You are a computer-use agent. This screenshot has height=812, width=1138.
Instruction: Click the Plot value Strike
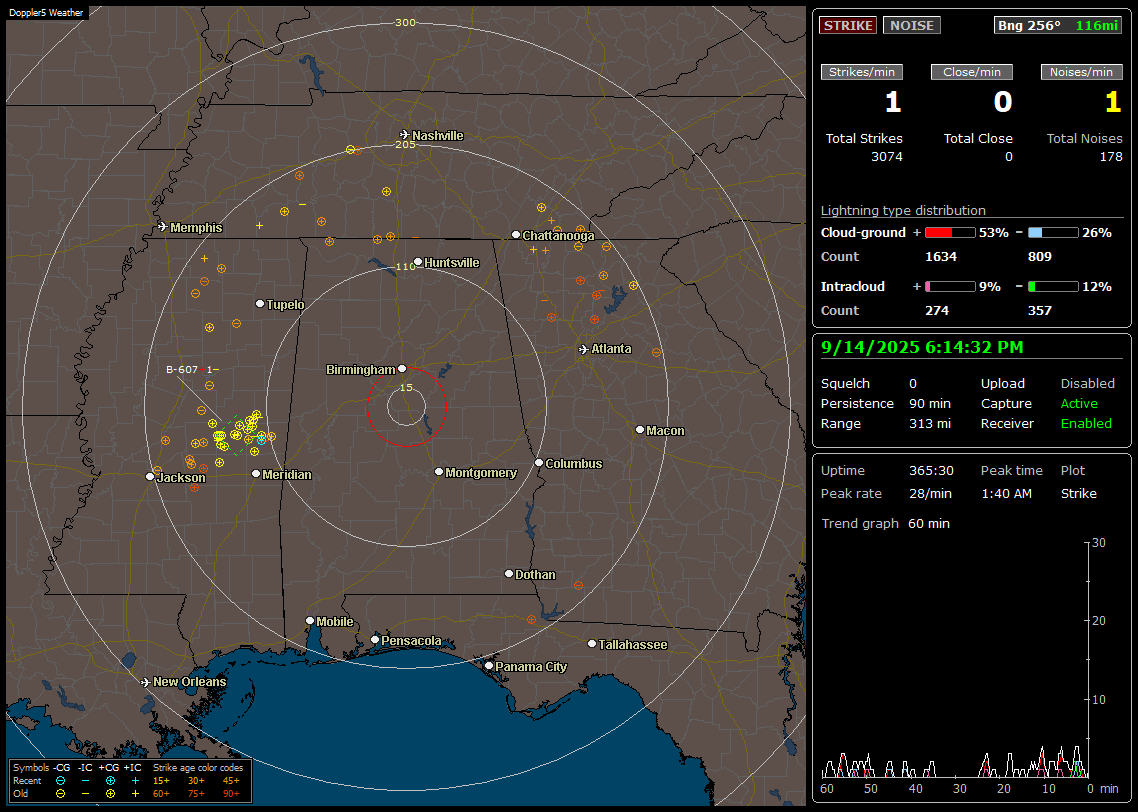[1078, 493]
